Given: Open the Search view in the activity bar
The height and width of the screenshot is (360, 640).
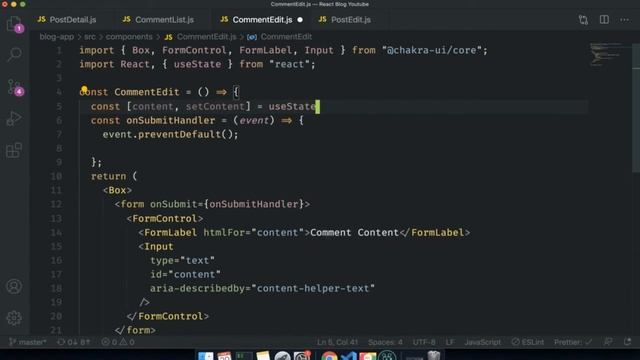Looking at the screenshot, I should 14,54.
